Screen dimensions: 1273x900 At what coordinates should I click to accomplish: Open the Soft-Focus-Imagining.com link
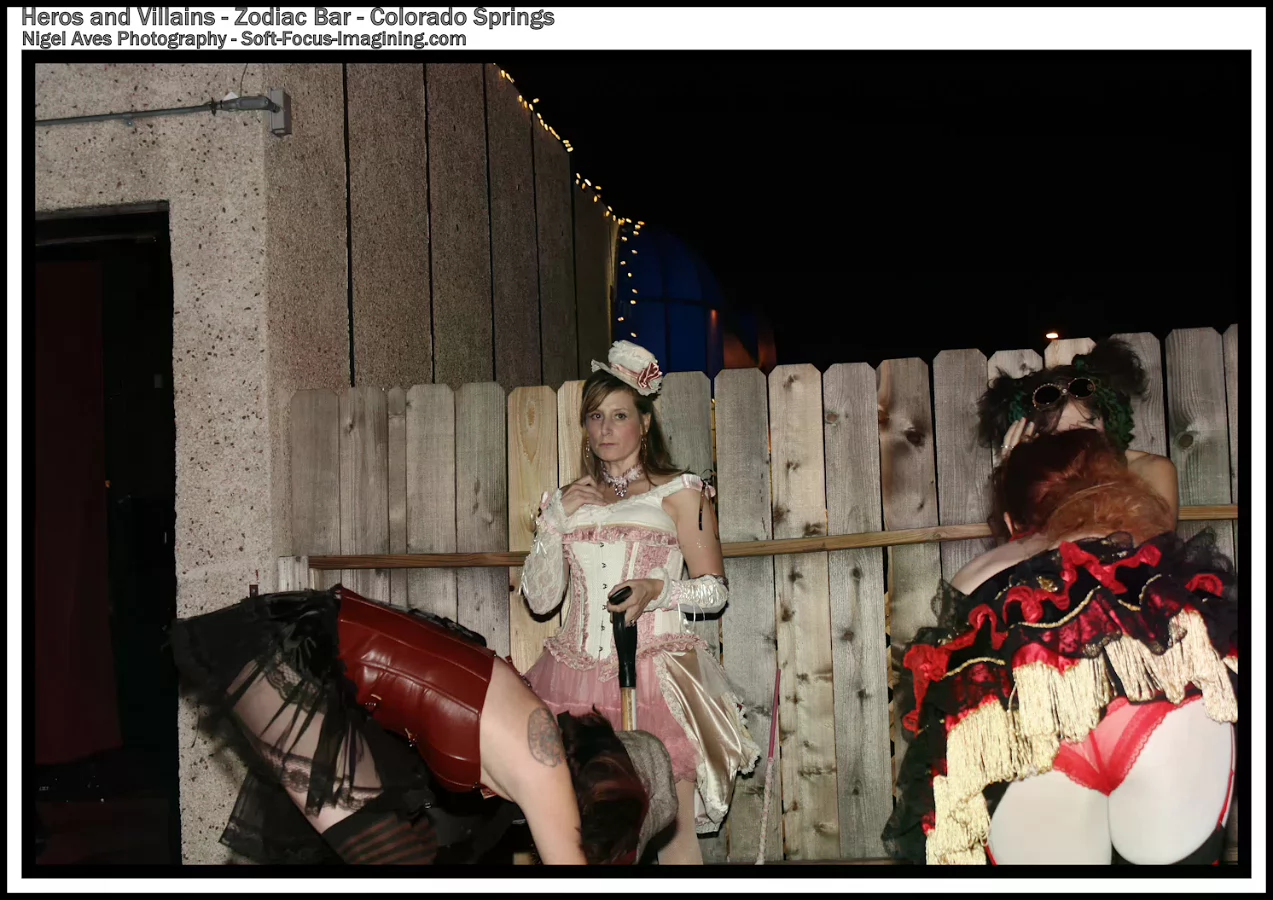[353, 39]
